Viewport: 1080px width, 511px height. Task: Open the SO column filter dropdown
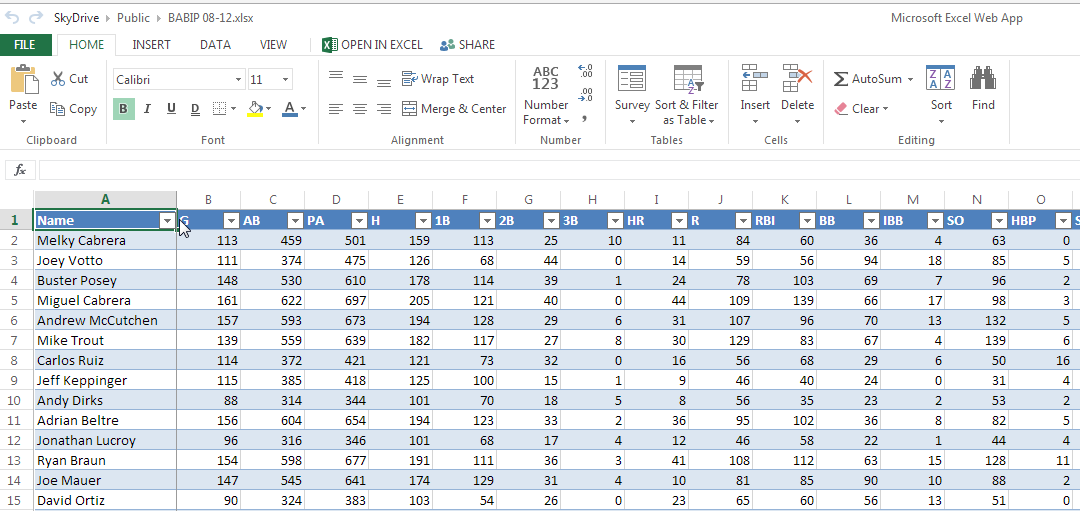[999, 220]
